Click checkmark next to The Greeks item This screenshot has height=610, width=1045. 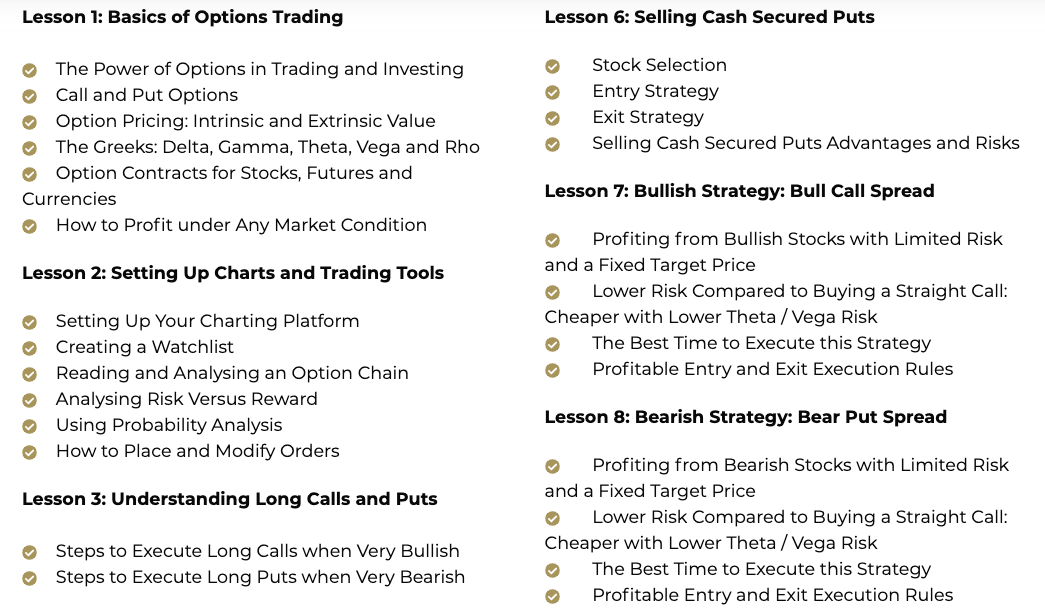click(29, 149)
